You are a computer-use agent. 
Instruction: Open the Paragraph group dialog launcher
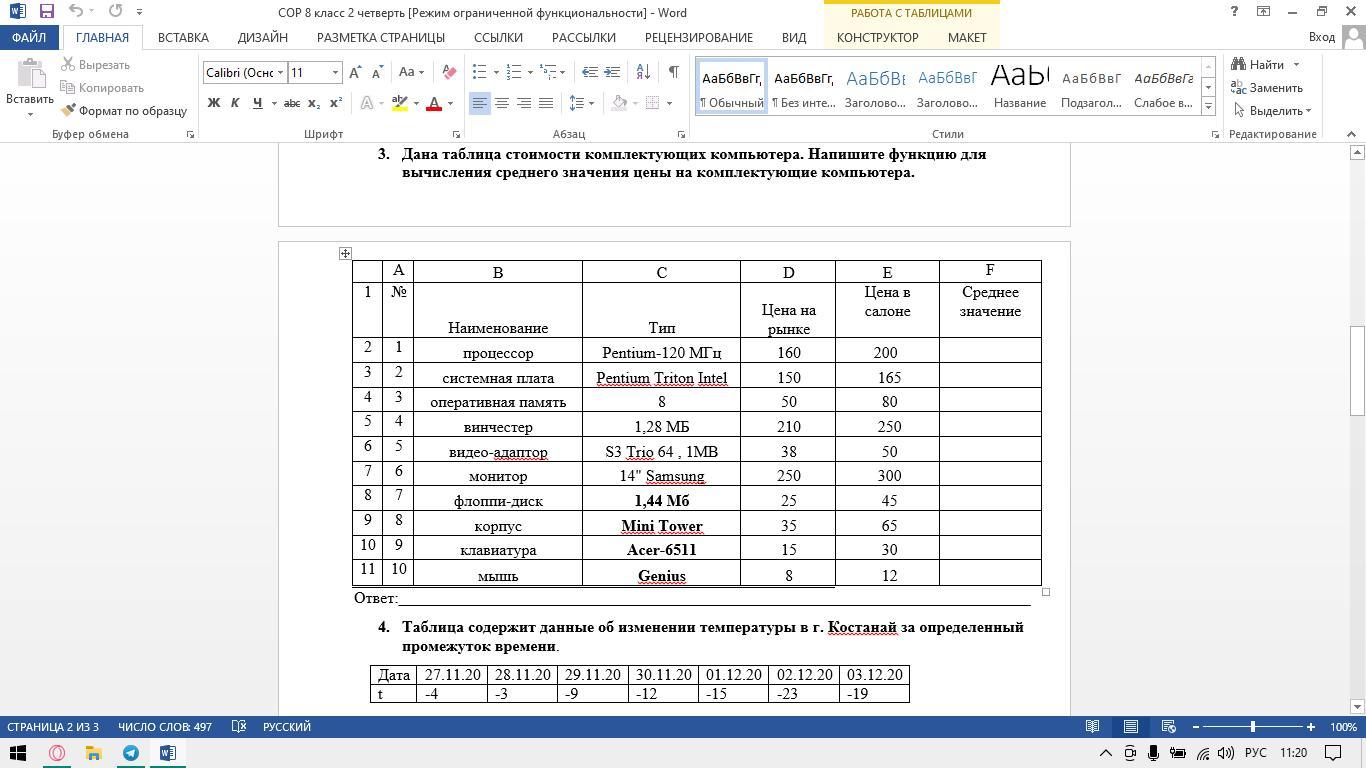682,134
